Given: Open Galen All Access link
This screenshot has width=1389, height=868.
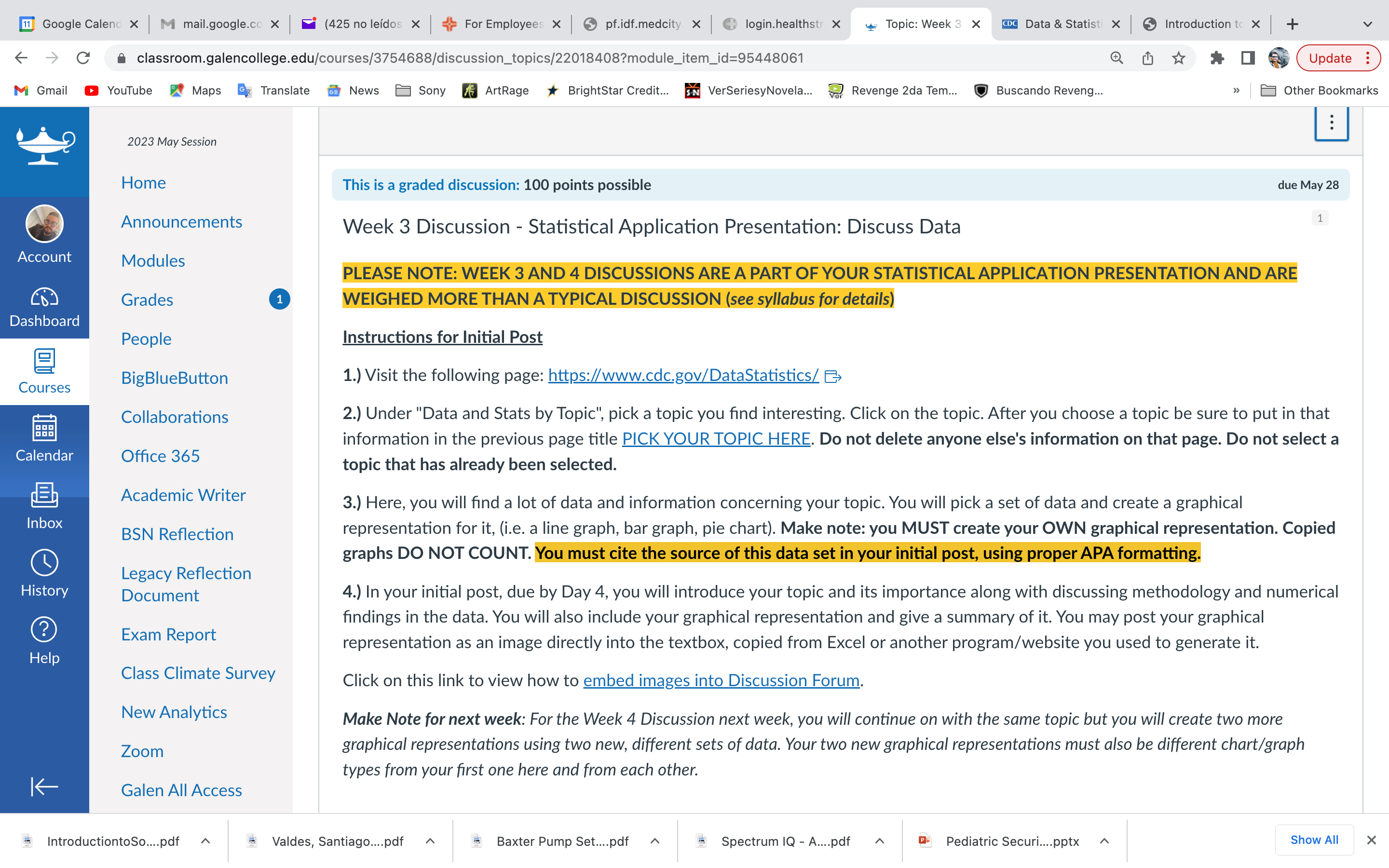Looking at the screenshot, I should 181,790.
